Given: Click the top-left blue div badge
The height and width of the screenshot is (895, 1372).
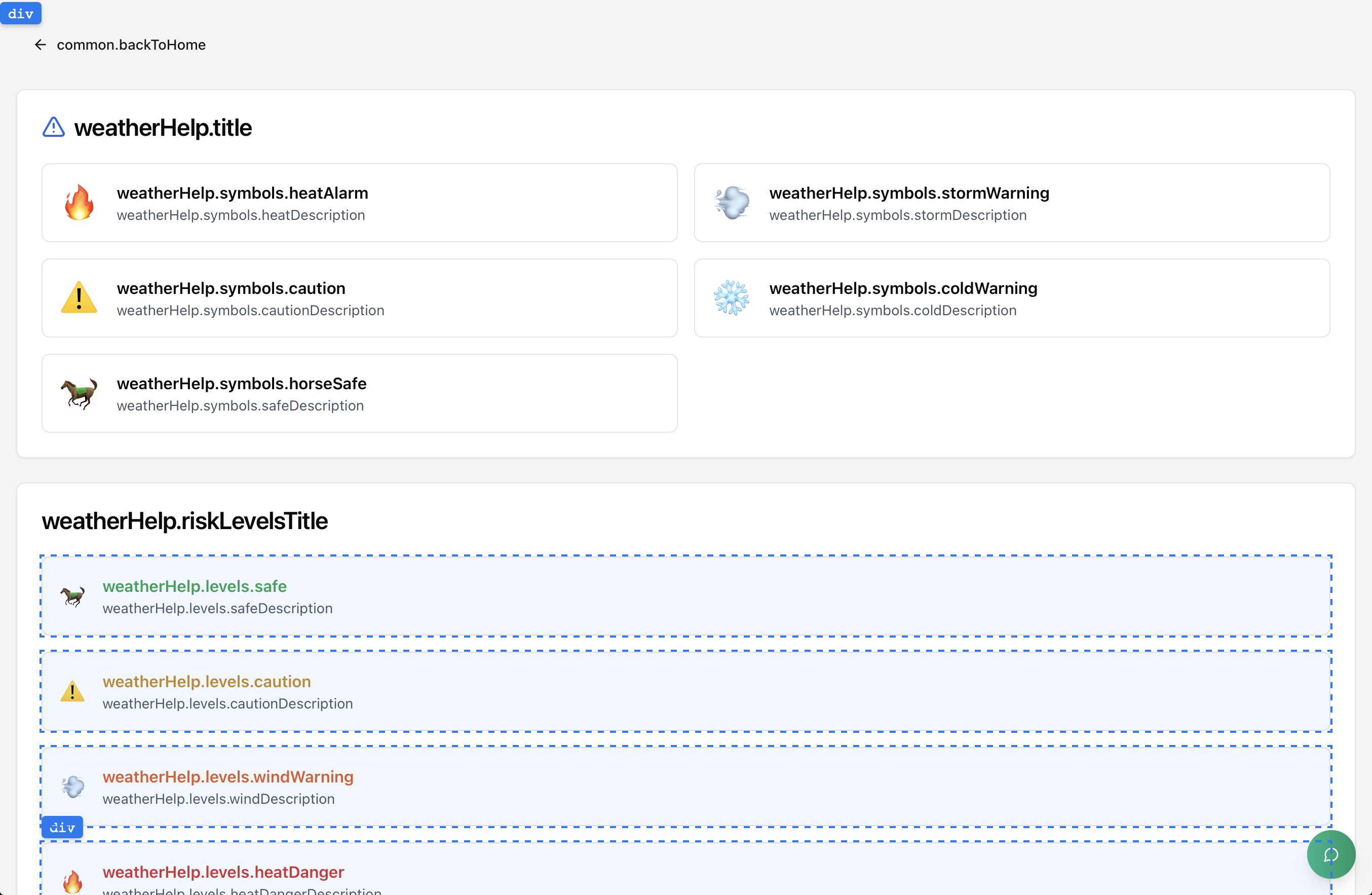Looking at the screenshot, I should (x=21, y=13).
